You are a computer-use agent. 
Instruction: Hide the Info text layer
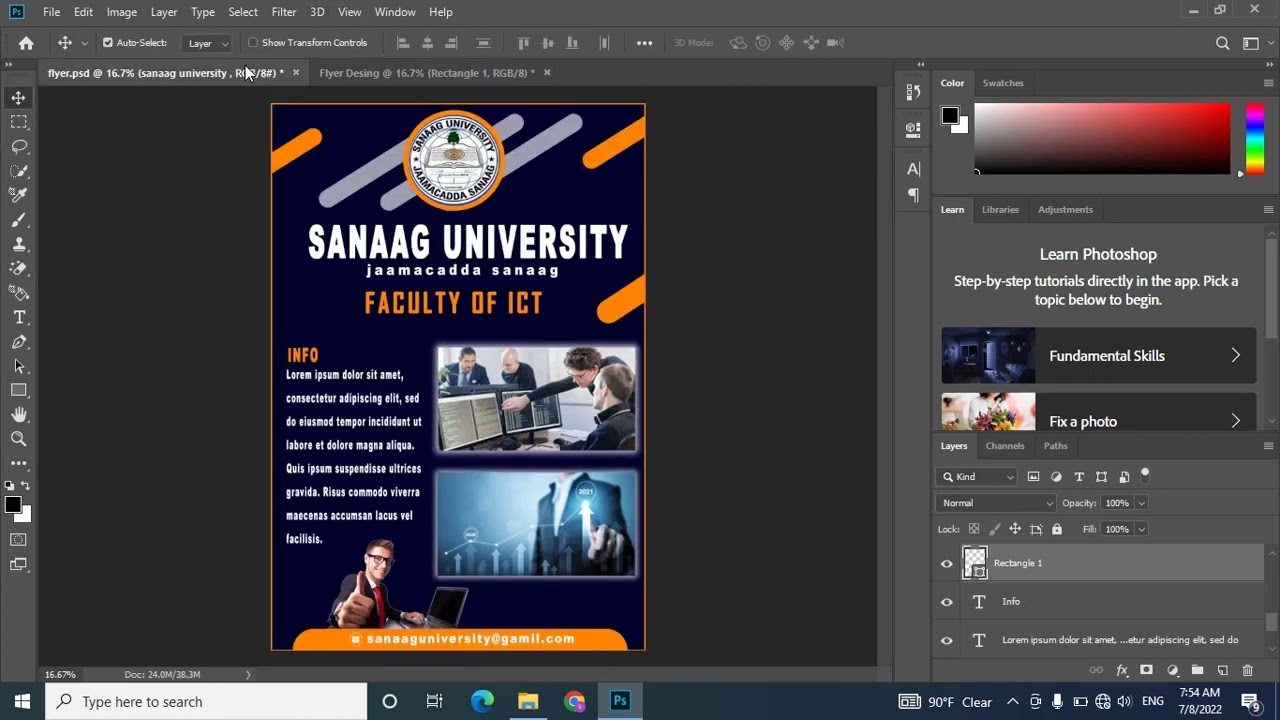pyautogui.click(x=947, y=602)
